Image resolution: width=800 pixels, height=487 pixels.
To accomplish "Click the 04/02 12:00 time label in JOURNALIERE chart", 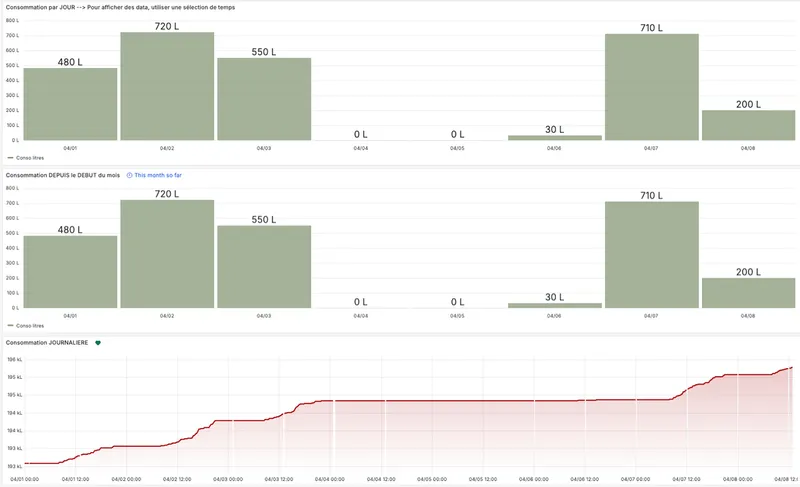I will 177,479.
